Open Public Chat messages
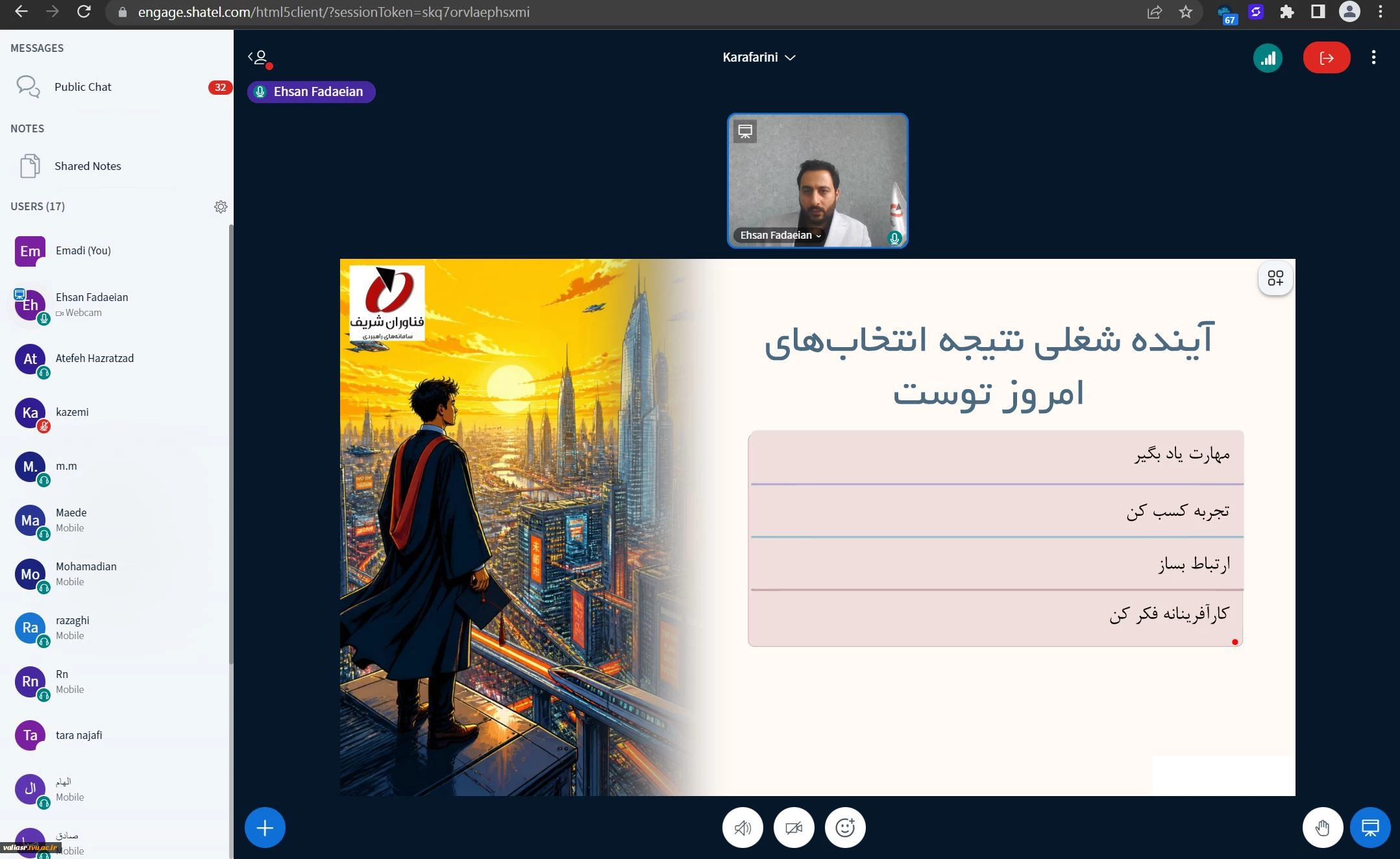The image size is (1400, 859). pyautogui.click(x=117, y=87)
